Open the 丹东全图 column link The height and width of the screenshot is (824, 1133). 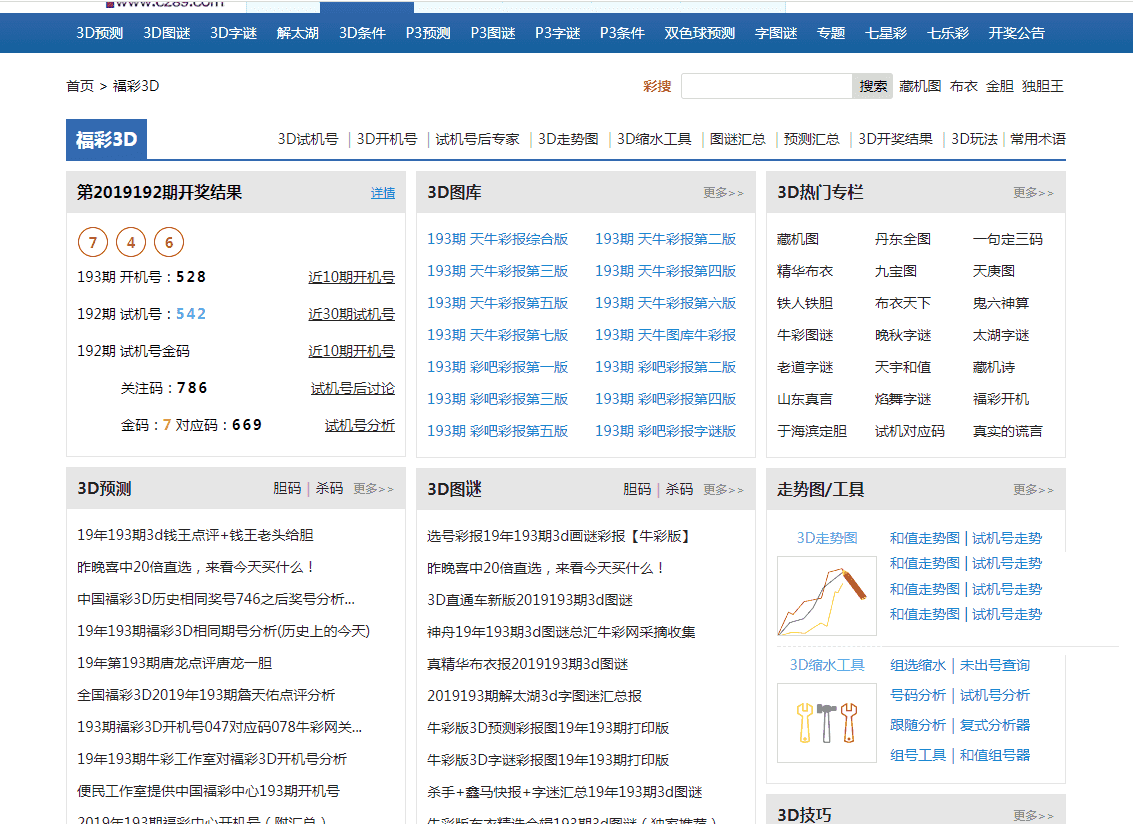(x=902, y=239)
